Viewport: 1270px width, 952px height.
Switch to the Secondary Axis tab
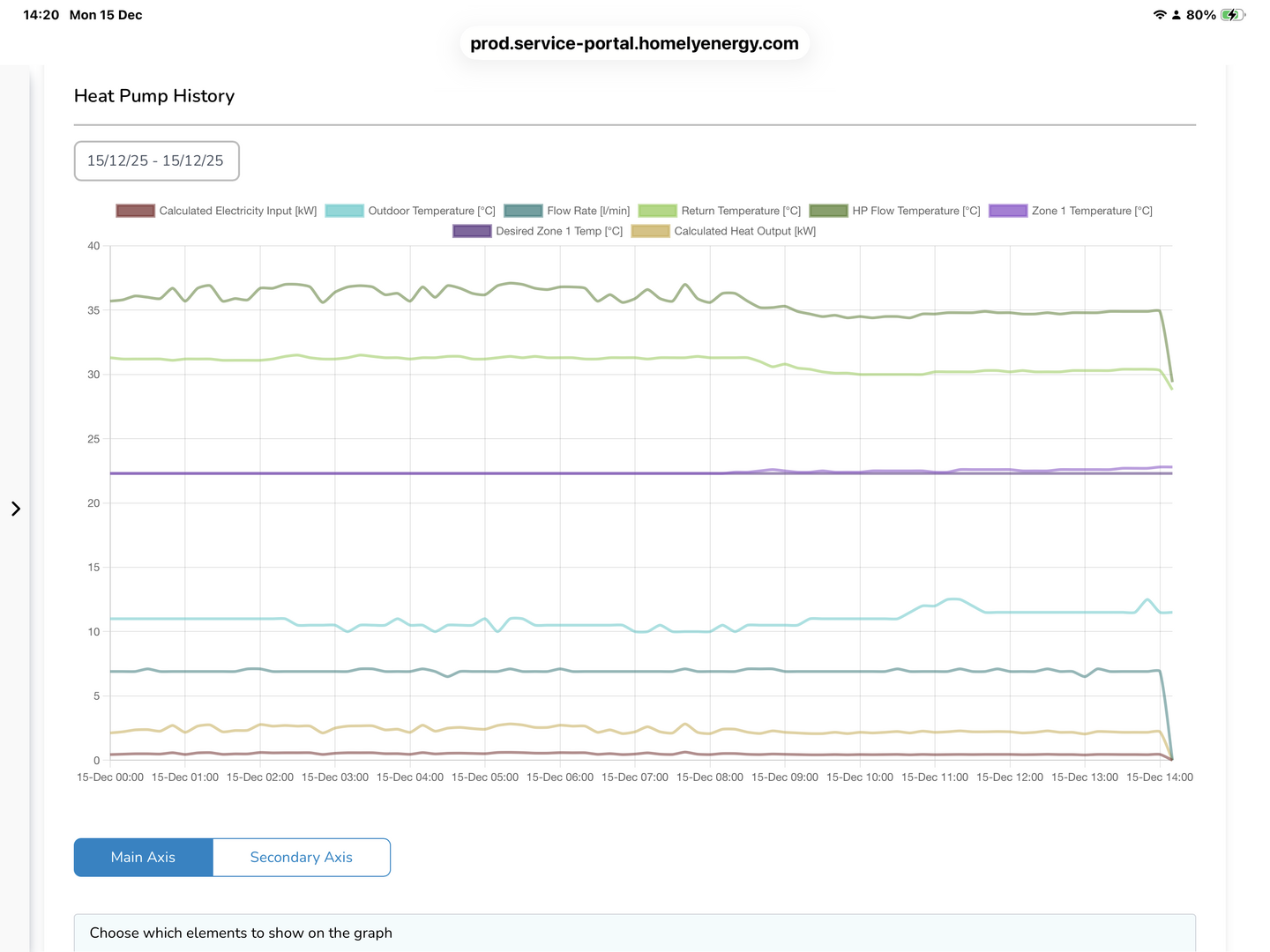pyautogui.click(x=301, y=857)
